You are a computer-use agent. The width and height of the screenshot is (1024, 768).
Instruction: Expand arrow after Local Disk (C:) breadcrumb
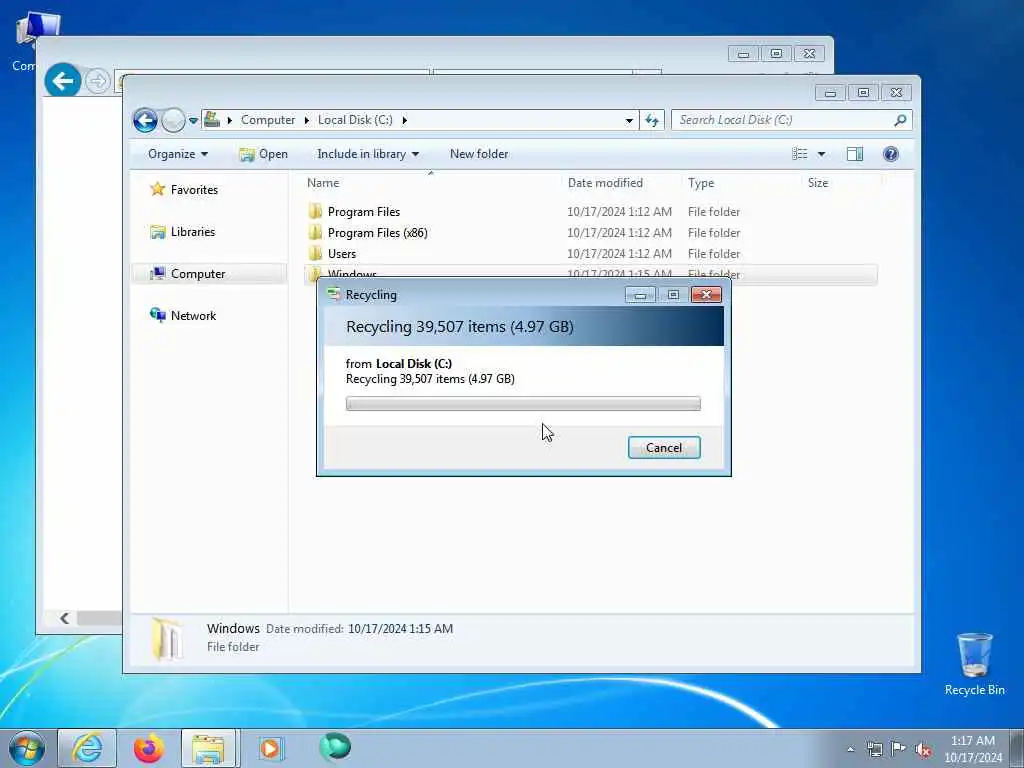(x=405, y=120)
